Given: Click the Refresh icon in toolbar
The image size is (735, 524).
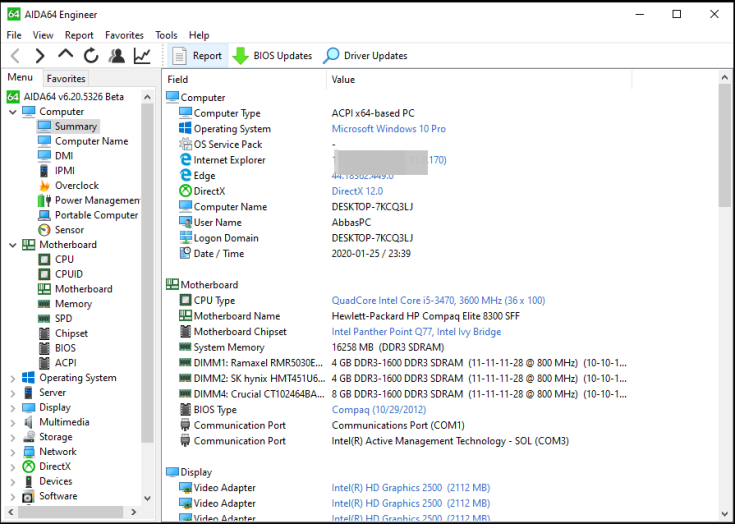Looking at the screenshot, I should pyautogui.click(x=91, y=56).
